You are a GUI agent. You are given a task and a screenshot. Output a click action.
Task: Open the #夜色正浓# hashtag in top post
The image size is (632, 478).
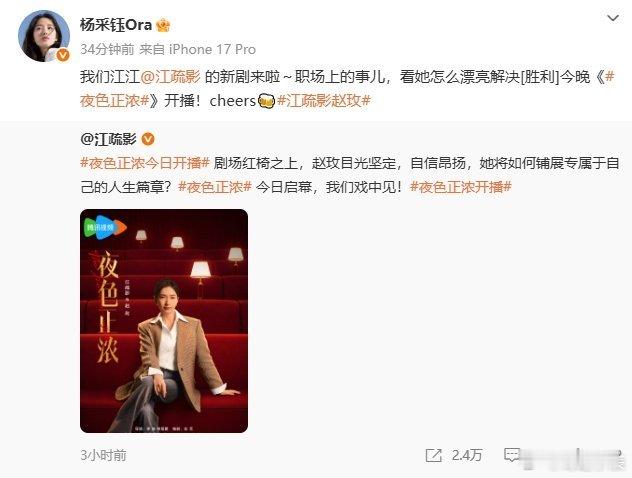[347, 89]
